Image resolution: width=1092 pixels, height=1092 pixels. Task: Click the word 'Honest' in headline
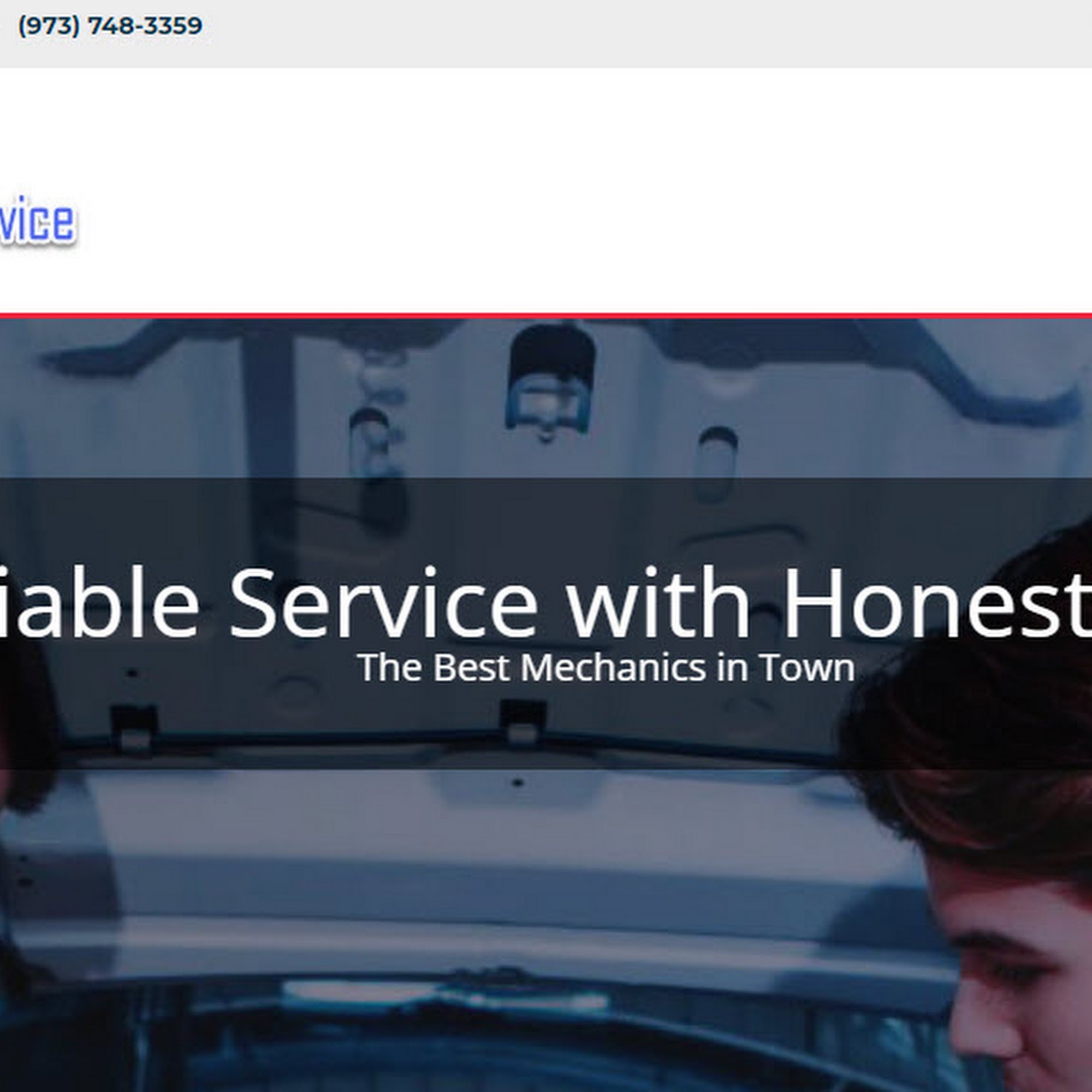(936, 603)
